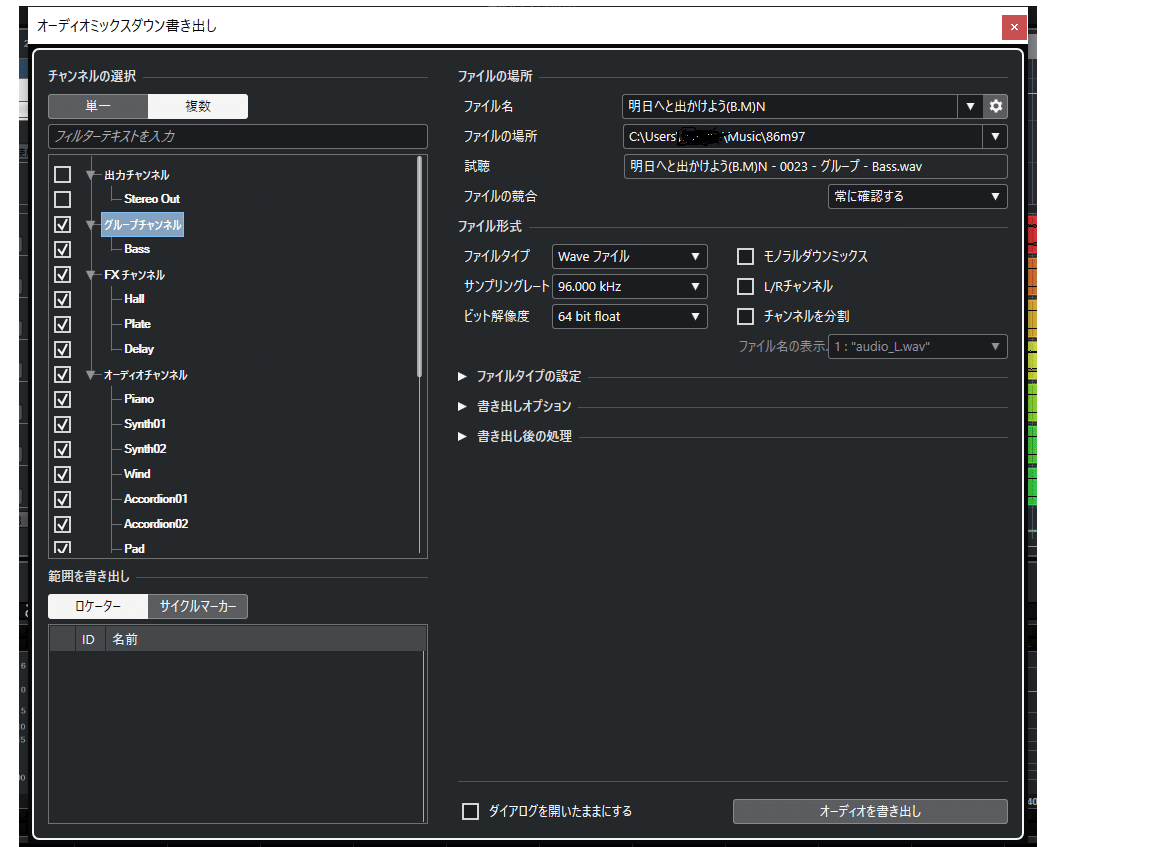Click the 名前 column header
1152x847 pixels.
(x=265, y=640)
